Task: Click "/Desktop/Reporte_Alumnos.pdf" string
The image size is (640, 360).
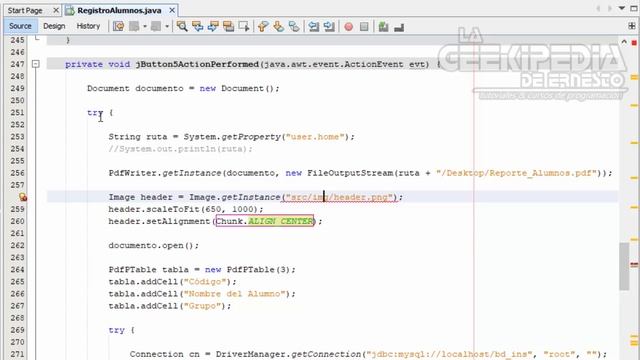Action: 516,173
